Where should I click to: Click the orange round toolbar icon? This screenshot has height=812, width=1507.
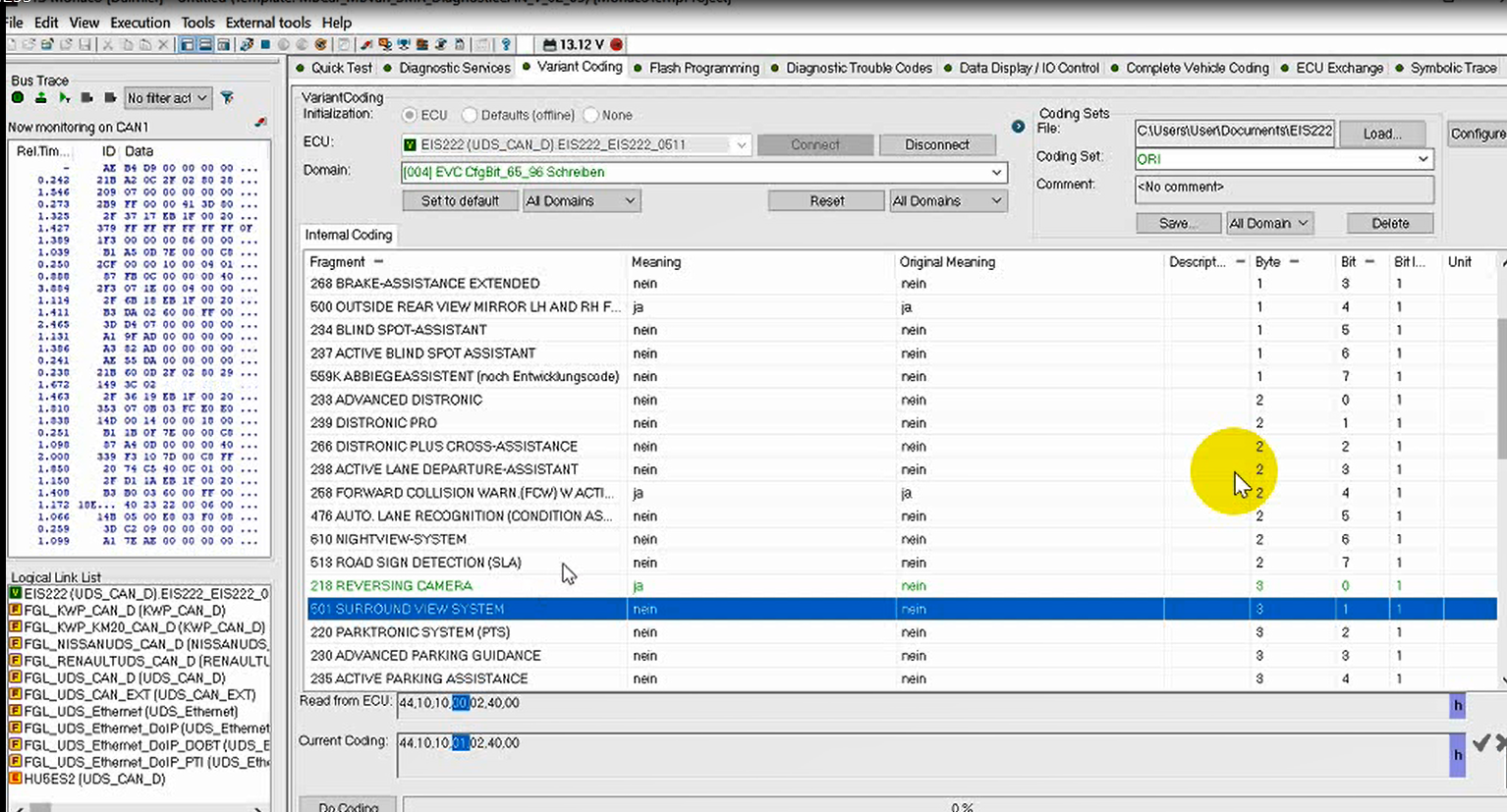tap(320, 45)
